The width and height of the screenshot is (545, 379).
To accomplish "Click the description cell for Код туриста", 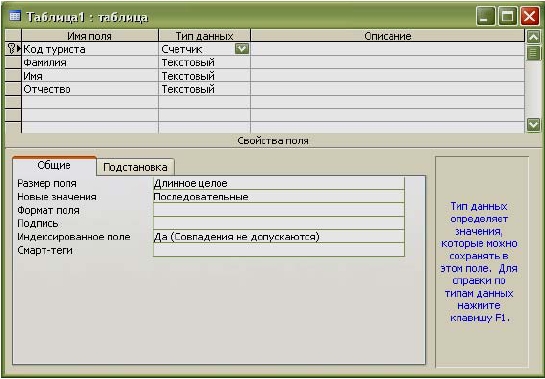I will tap(388, 49).
